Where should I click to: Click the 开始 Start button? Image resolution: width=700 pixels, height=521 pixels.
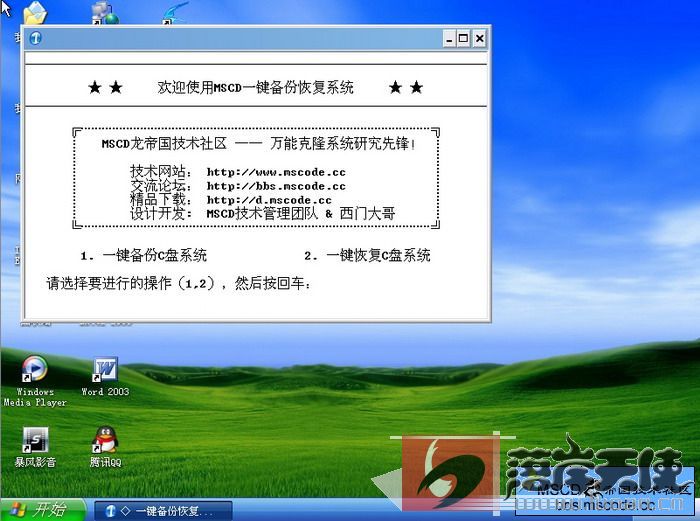tap(43, 509)
